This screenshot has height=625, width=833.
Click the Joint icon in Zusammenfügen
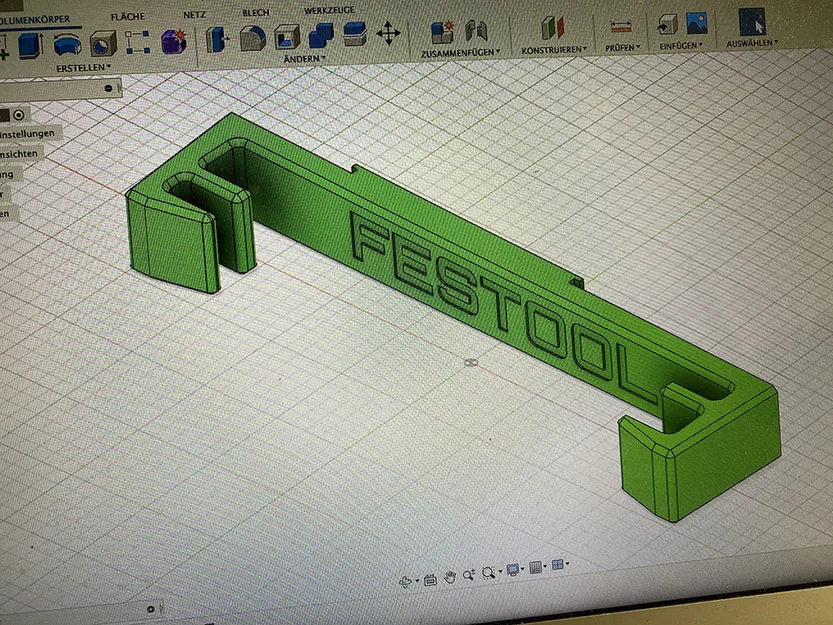pyautogui.click(x=476, y=31)
